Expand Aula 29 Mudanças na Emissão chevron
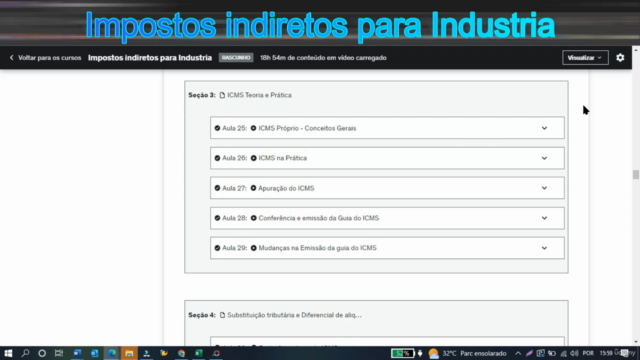The image size is (640, 360). (544, 248)
